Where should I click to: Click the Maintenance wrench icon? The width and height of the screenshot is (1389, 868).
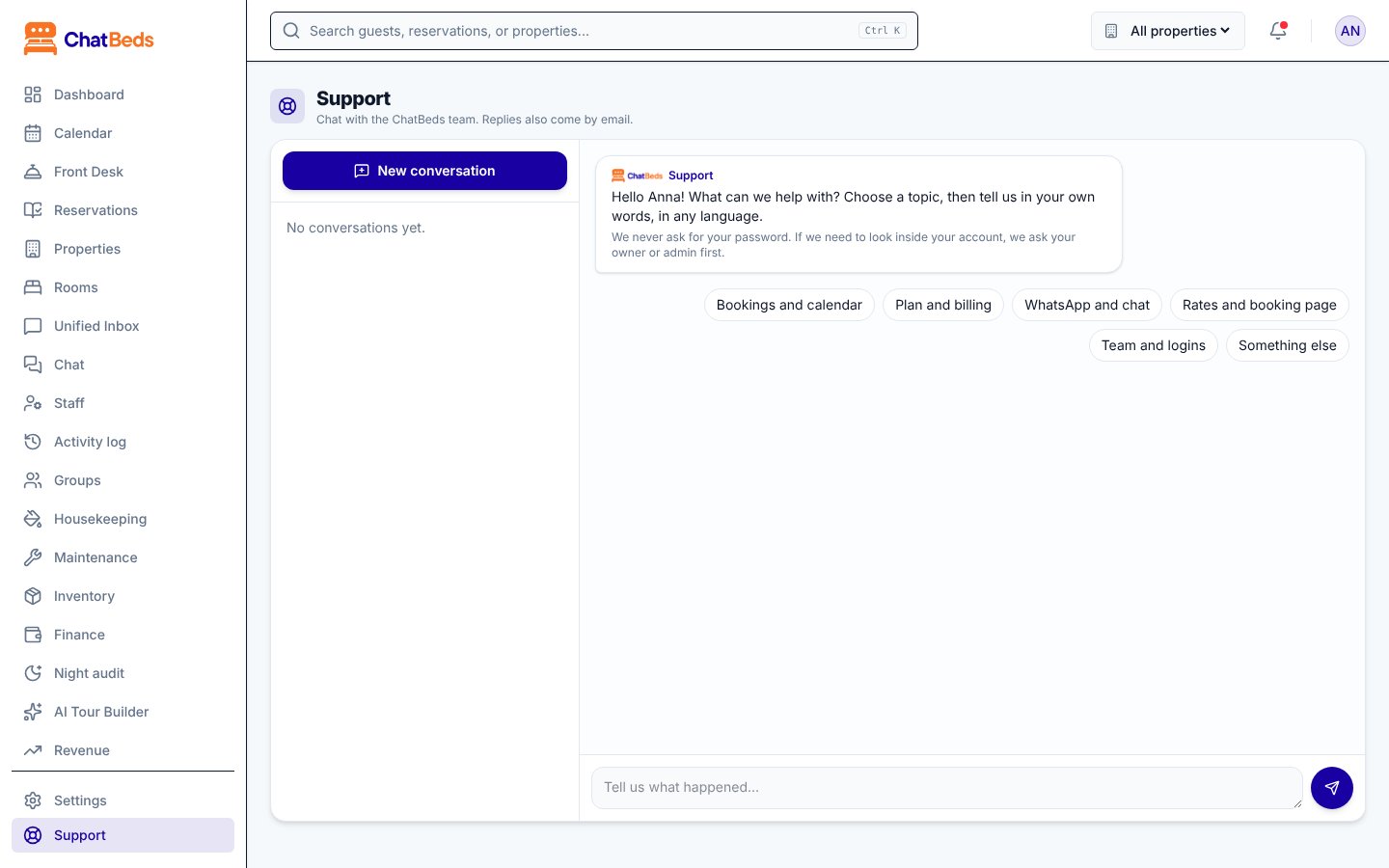[x=33, y=557]
